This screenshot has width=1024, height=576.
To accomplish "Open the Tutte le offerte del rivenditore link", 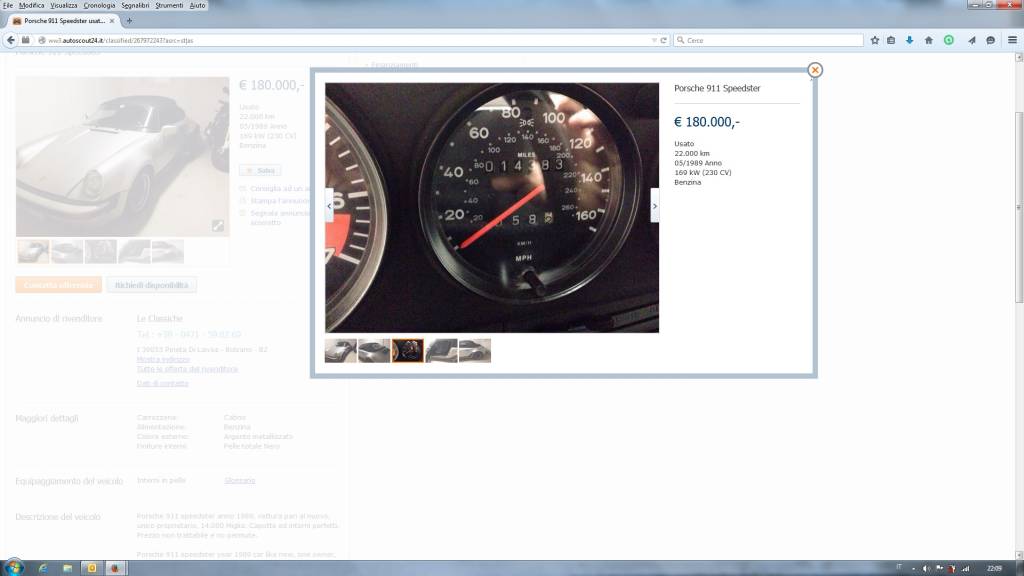I will coord(187,369).
